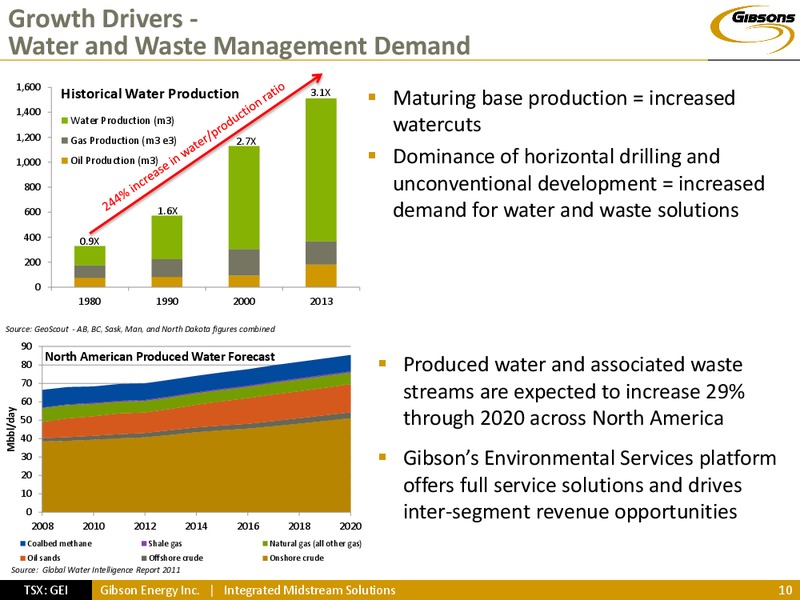This screenshot has width=800, height=600.
Task: Click the Oil sands legend swatch
Action: click(23, 558)
